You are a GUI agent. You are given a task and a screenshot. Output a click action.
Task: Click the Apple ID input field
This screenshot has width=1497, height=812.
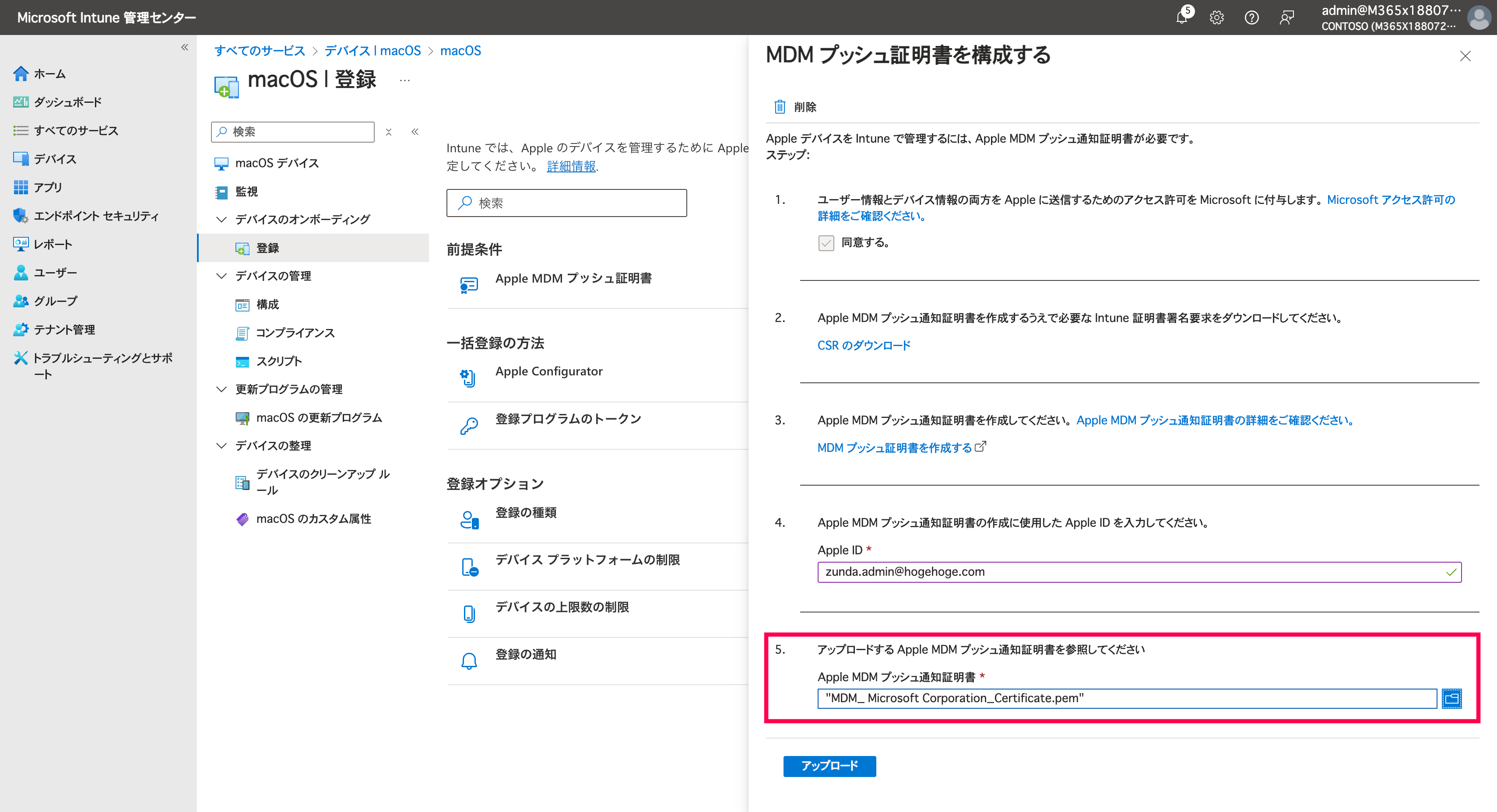click(x=1139, y=572)
